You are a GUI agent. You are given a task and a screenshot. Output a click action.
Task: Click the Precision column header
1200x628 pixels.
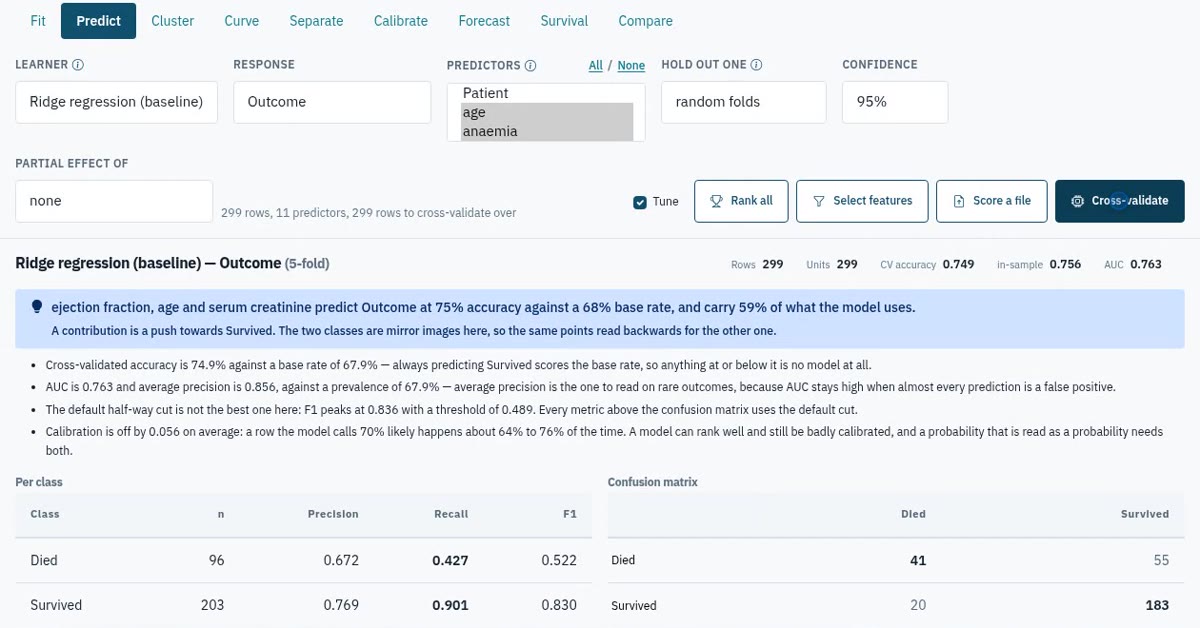pos(333,514)
